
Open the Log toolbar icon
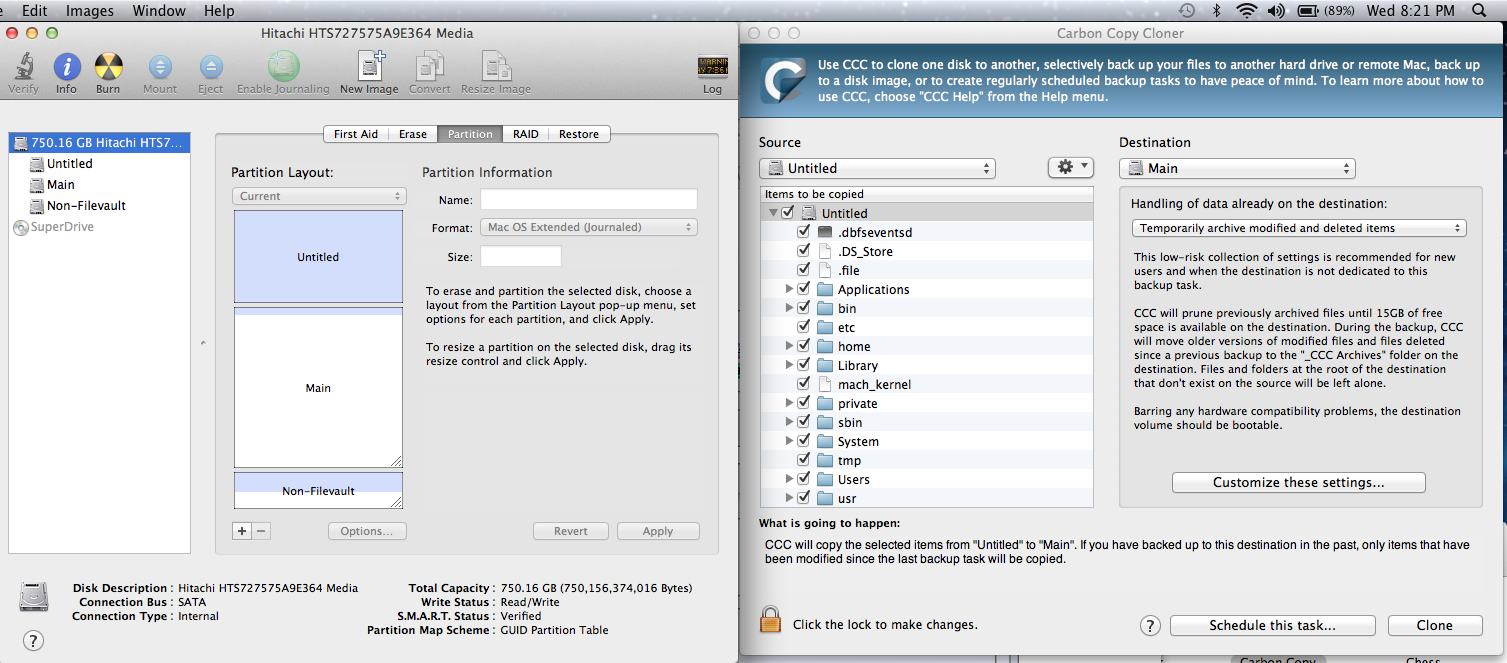click(x=712, y=67)
